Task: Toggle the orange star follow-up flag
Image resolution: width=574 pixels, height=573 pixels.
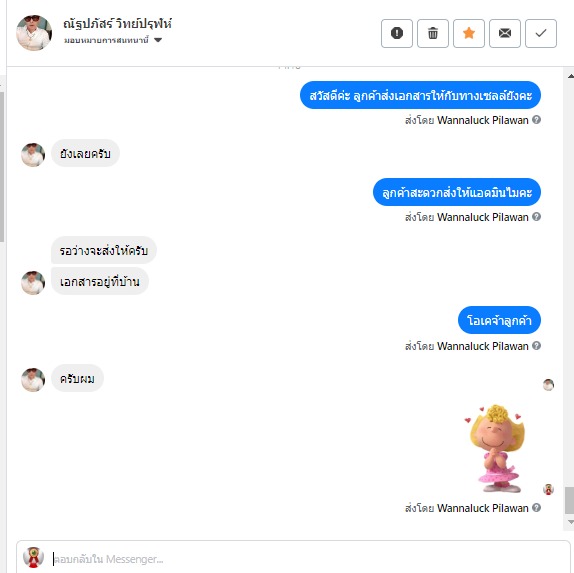Action: pyautogui.click(x=469, y=33)
